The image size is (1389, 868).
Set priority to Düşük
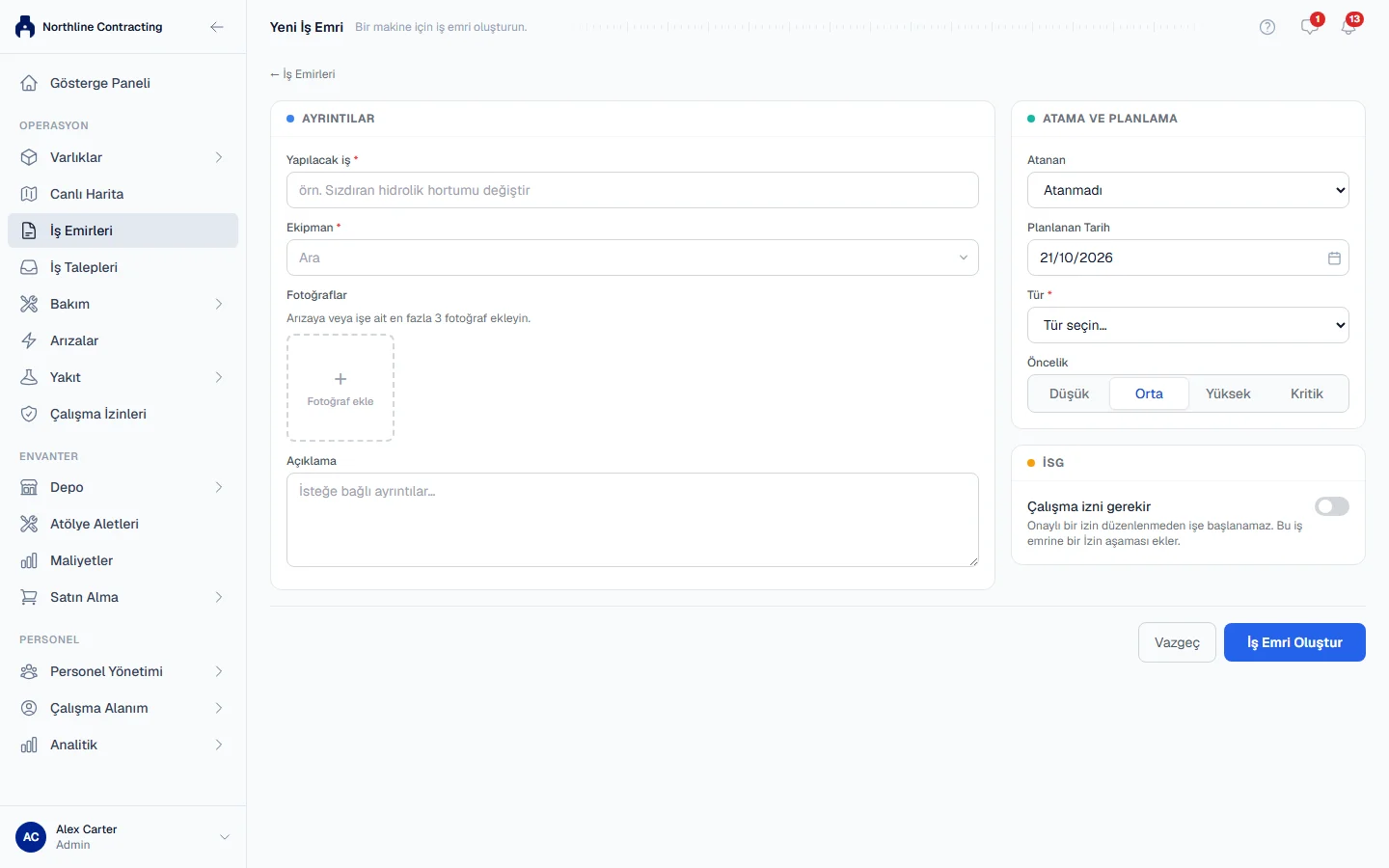click(x=1069, y=393)
